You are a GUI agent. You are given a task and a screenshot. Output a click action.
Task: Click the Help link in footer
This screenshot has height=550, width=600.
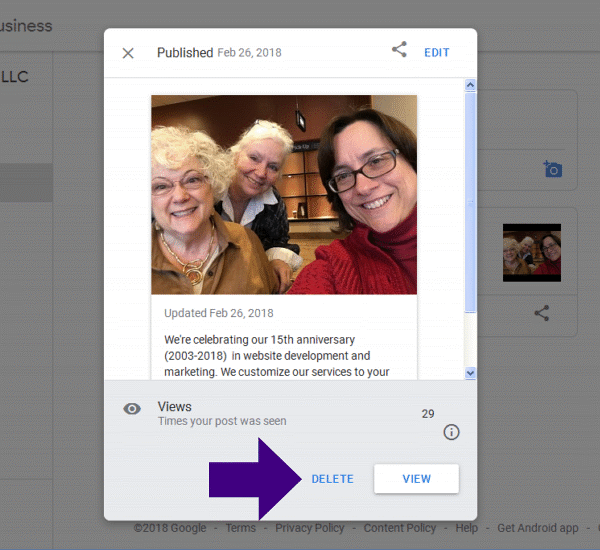[x=466, y=528]
